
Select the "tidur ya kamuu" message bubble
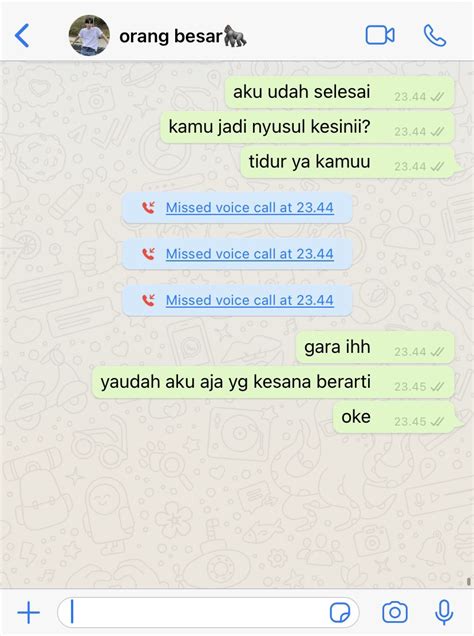point(347,162)
